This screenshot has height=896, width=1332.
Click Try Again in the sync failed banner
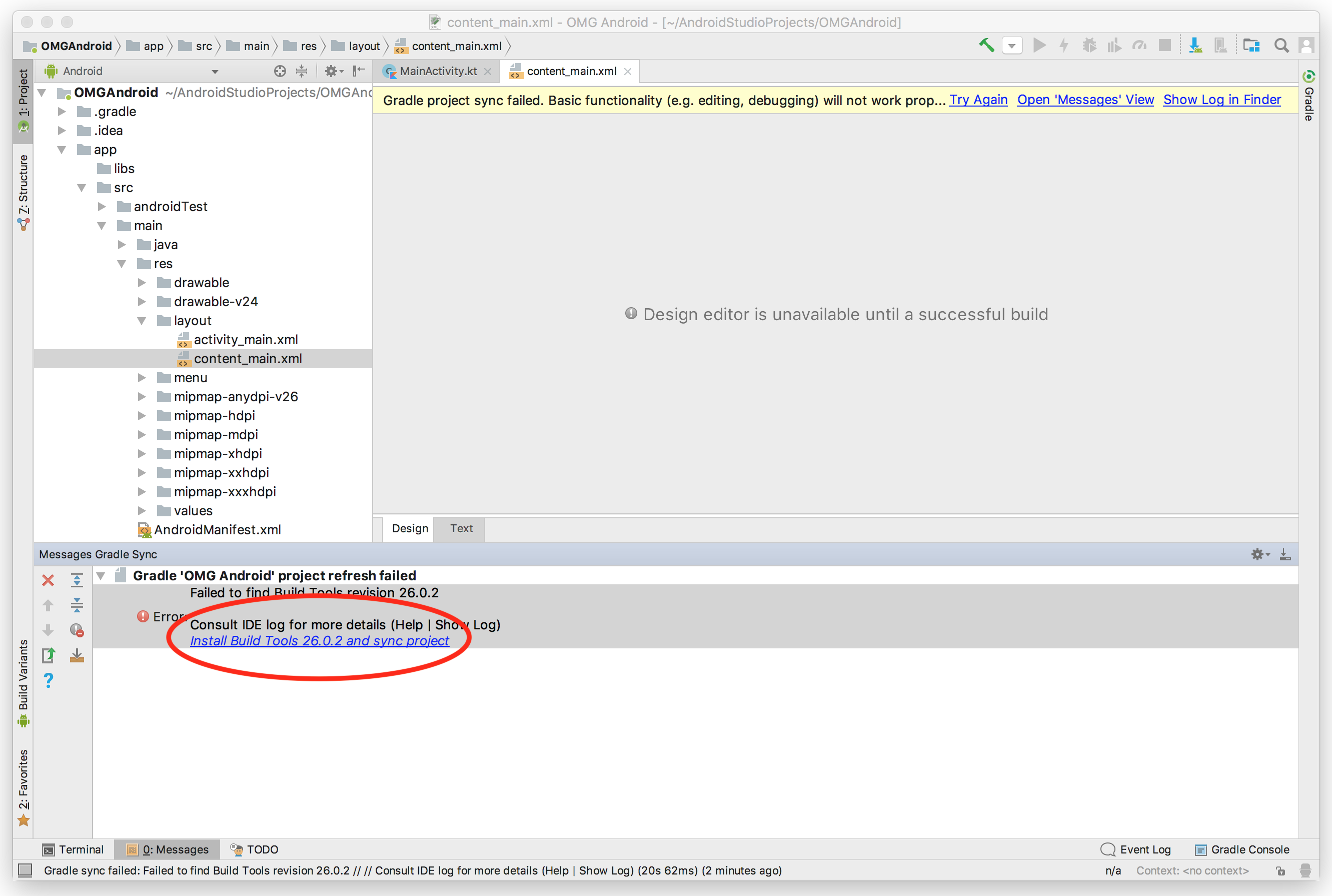click(x=978, y=100)
